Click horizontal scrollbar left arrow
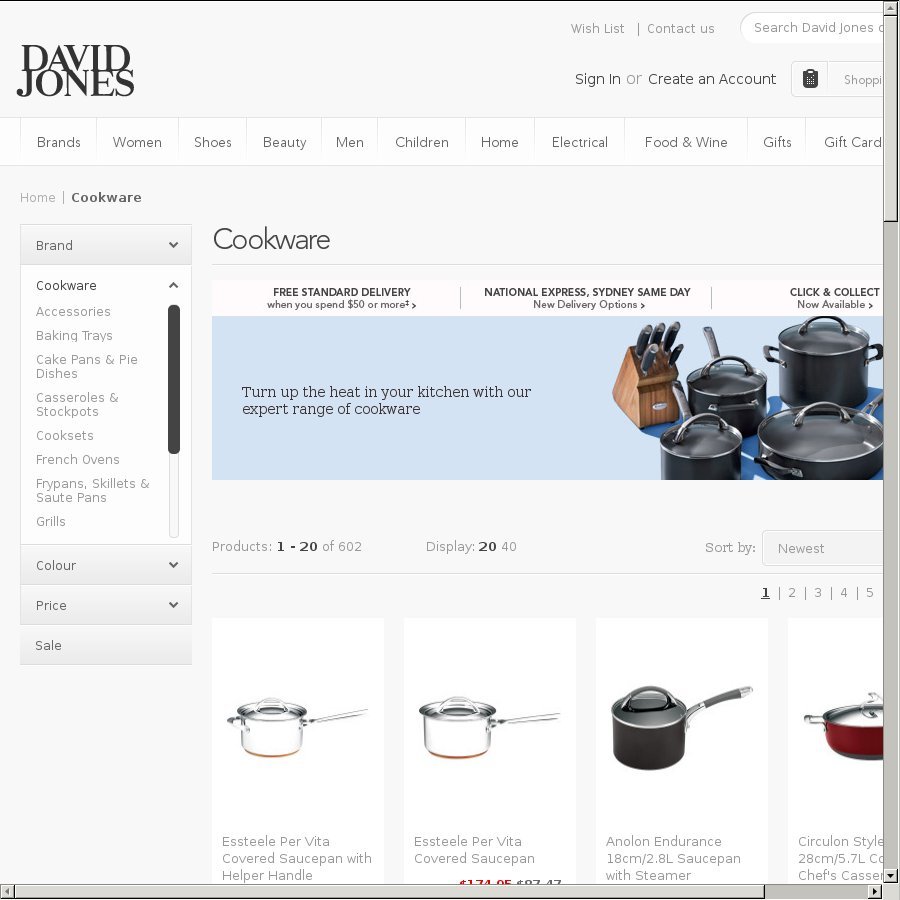 (x=7, y=892)
